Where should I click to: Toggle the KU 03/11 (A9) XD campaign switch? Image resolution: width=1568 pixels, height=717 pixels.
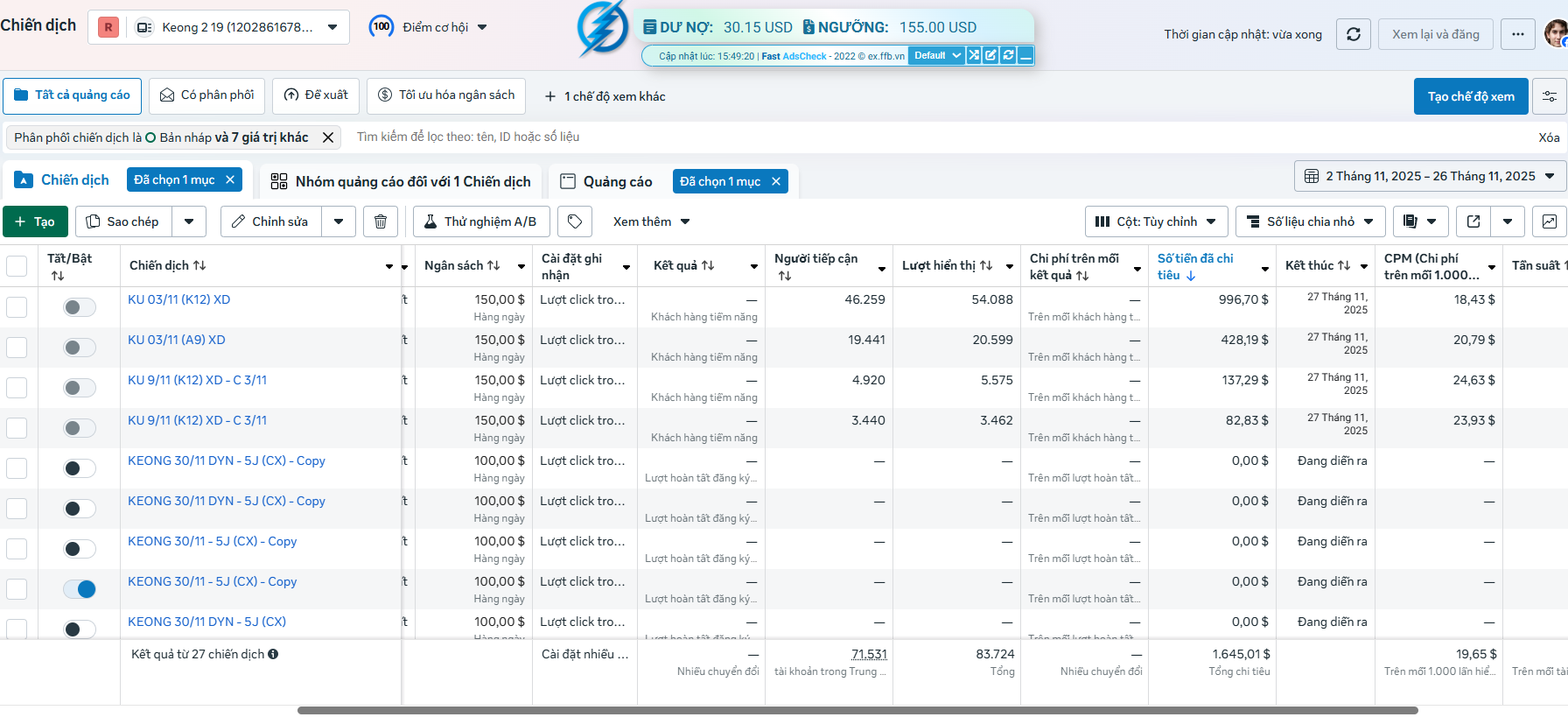[x=80, y=348]
